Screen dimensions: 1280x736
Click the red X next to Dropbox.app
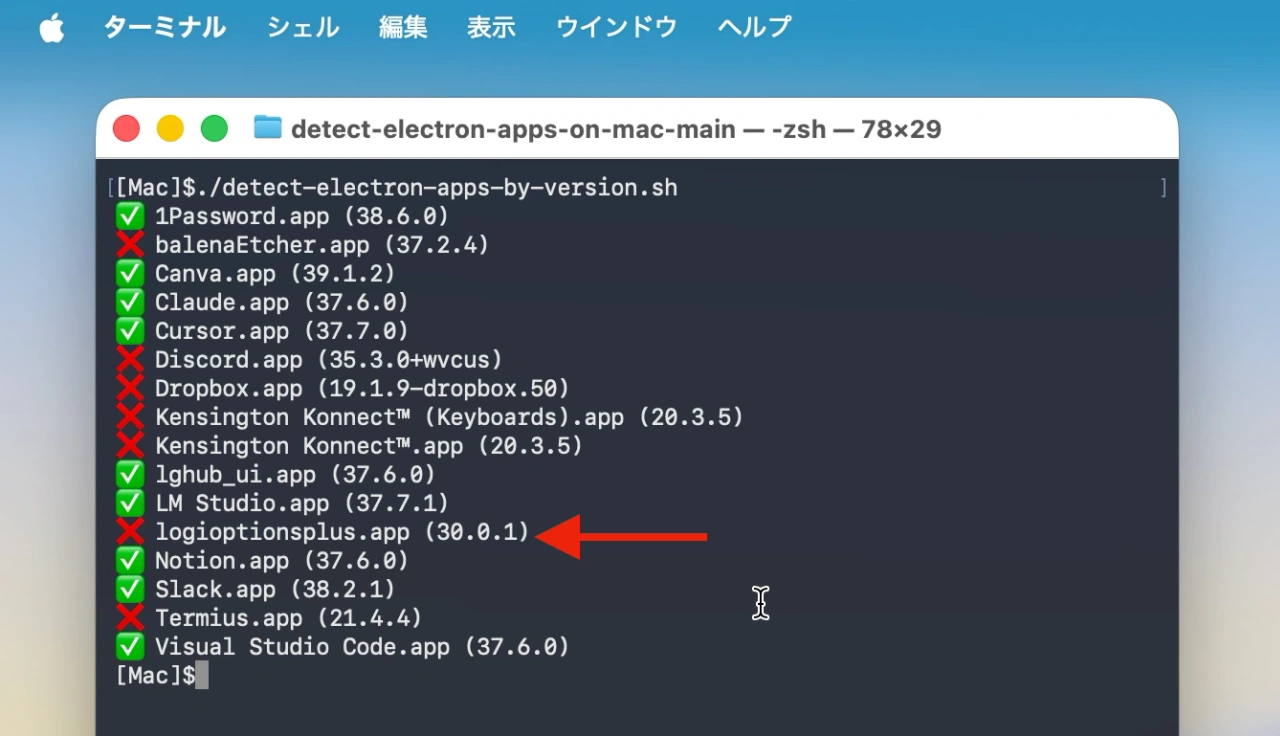(129, 388)
